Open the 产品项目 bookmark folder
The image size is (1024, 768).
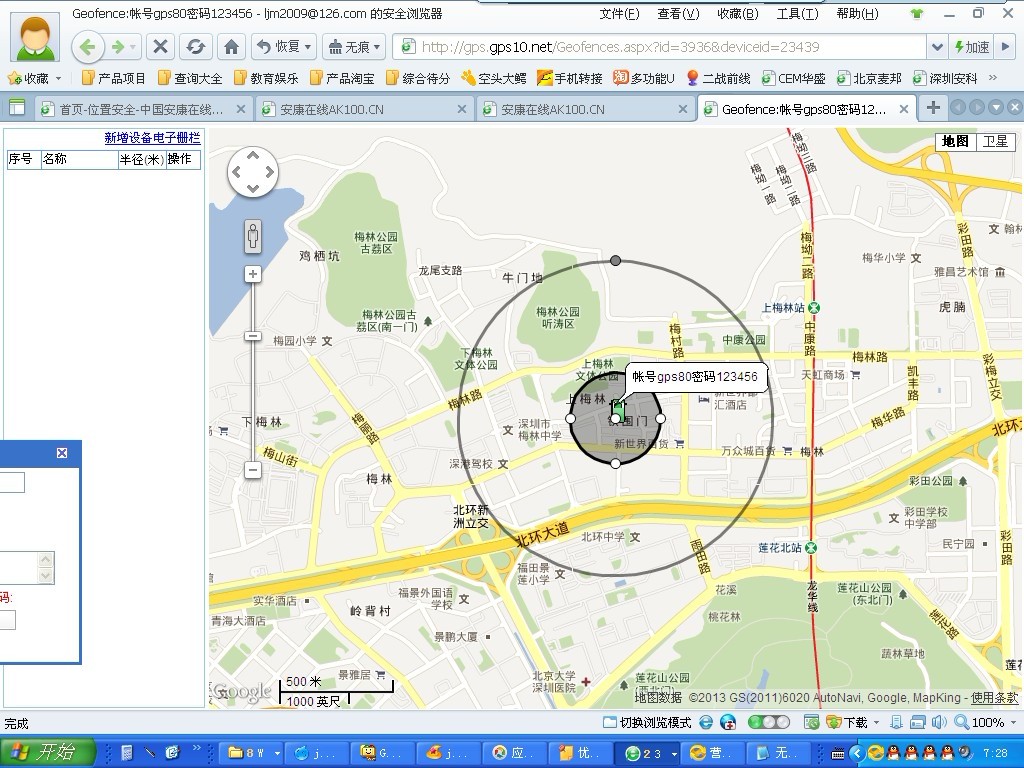click(x=114, y=78)
